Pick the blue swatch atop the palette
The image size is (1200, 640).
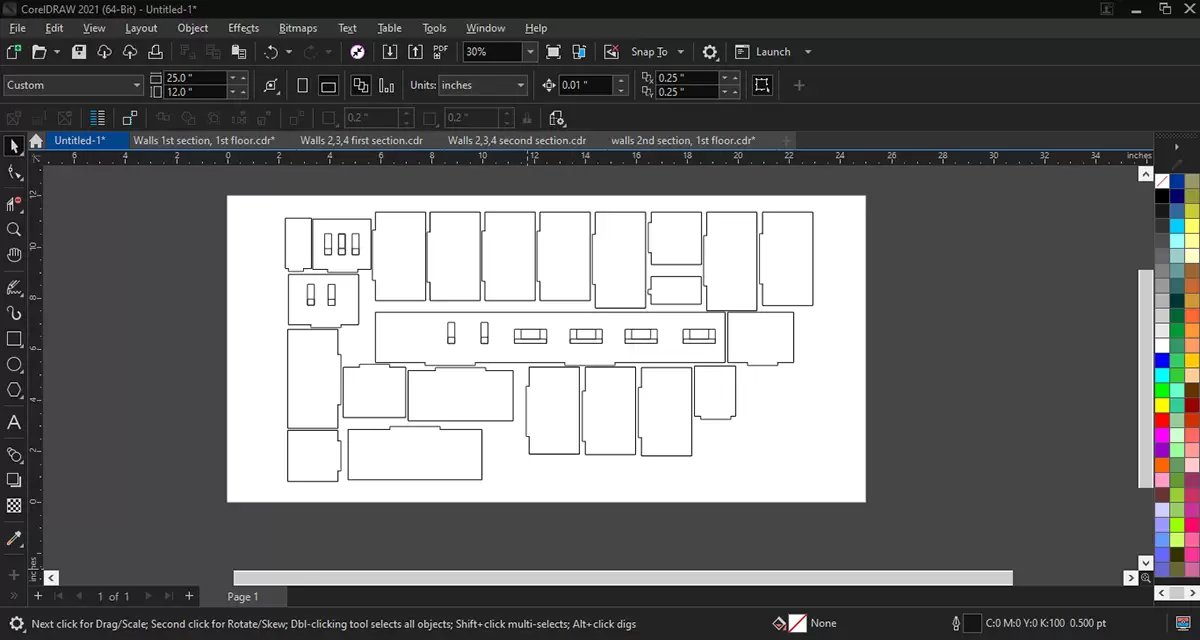[1177, 181]
